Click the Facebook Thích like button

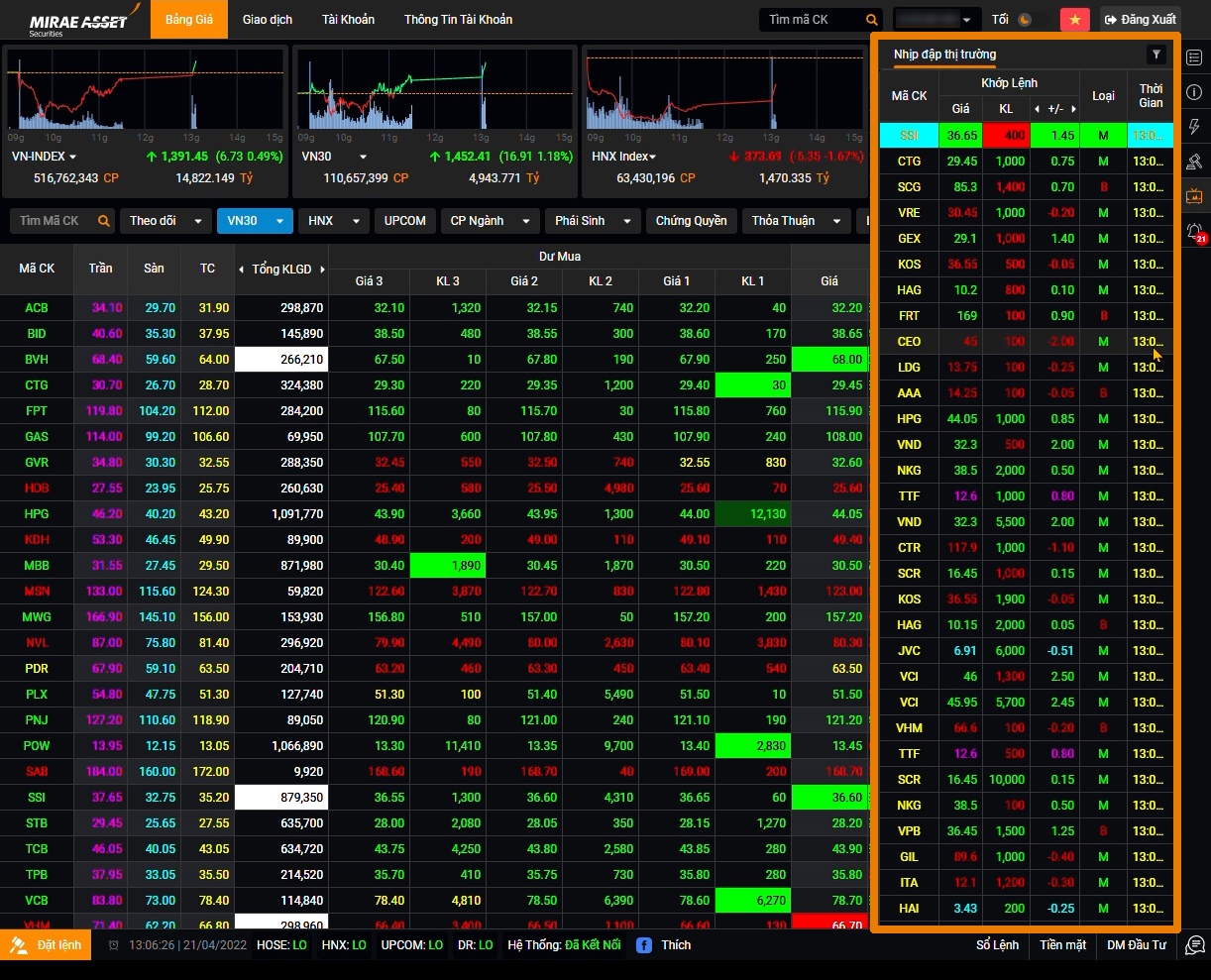click(x=664, y=945)
